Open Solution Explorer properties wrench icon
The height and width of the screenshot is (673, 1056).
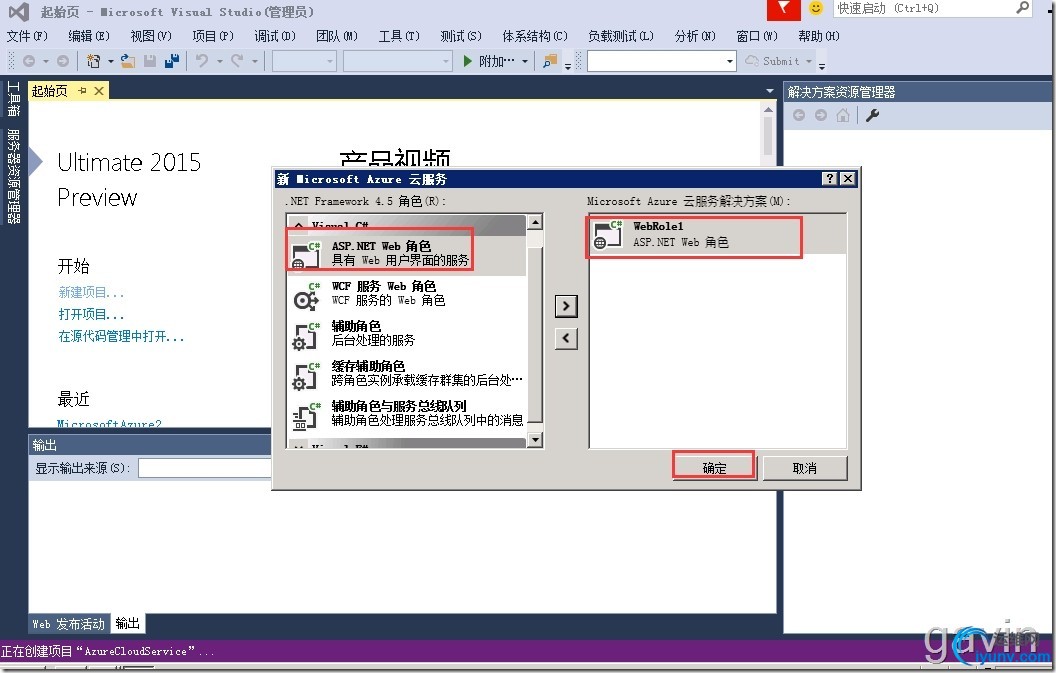(x=873, y=115)
